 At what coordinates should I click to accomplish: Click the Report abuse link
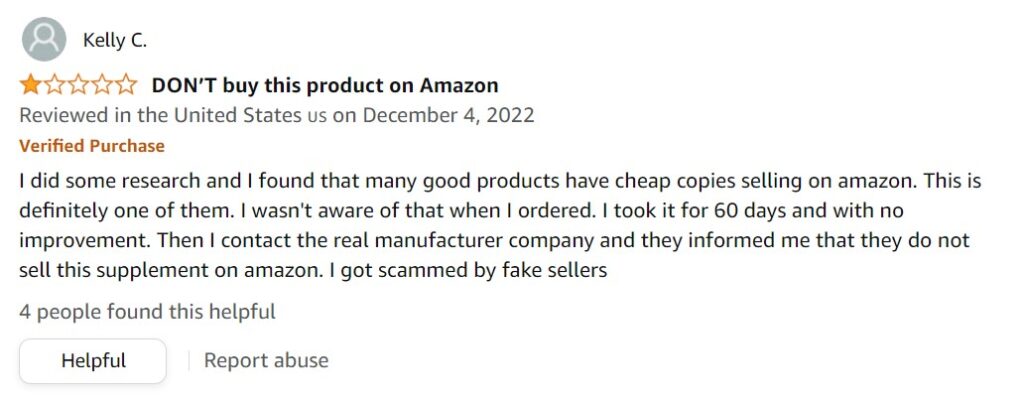click(266, 360)
